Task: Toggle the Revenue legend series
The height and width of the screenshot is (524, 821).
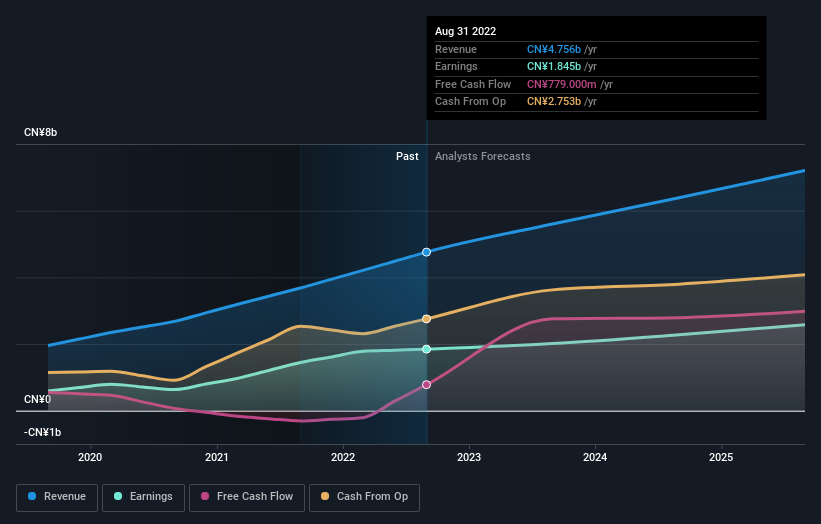Action: tap(57, 497)
